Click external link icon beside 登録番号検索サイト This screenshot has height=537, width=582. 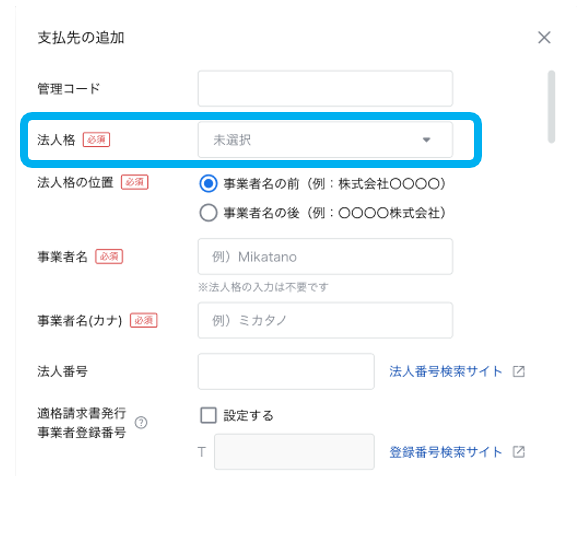(x=519, y=452)
